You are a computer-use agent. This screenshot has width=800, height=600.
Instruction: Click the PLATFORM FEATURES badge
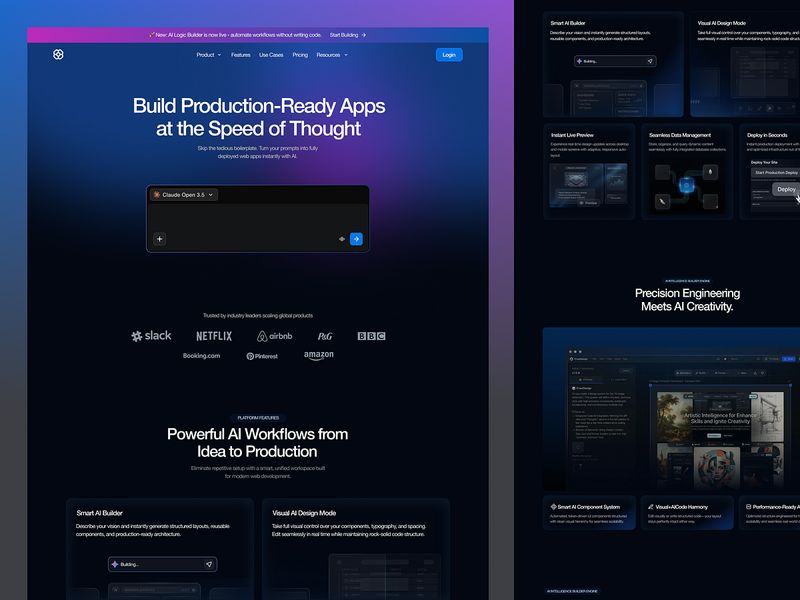[x=258, y=418]
